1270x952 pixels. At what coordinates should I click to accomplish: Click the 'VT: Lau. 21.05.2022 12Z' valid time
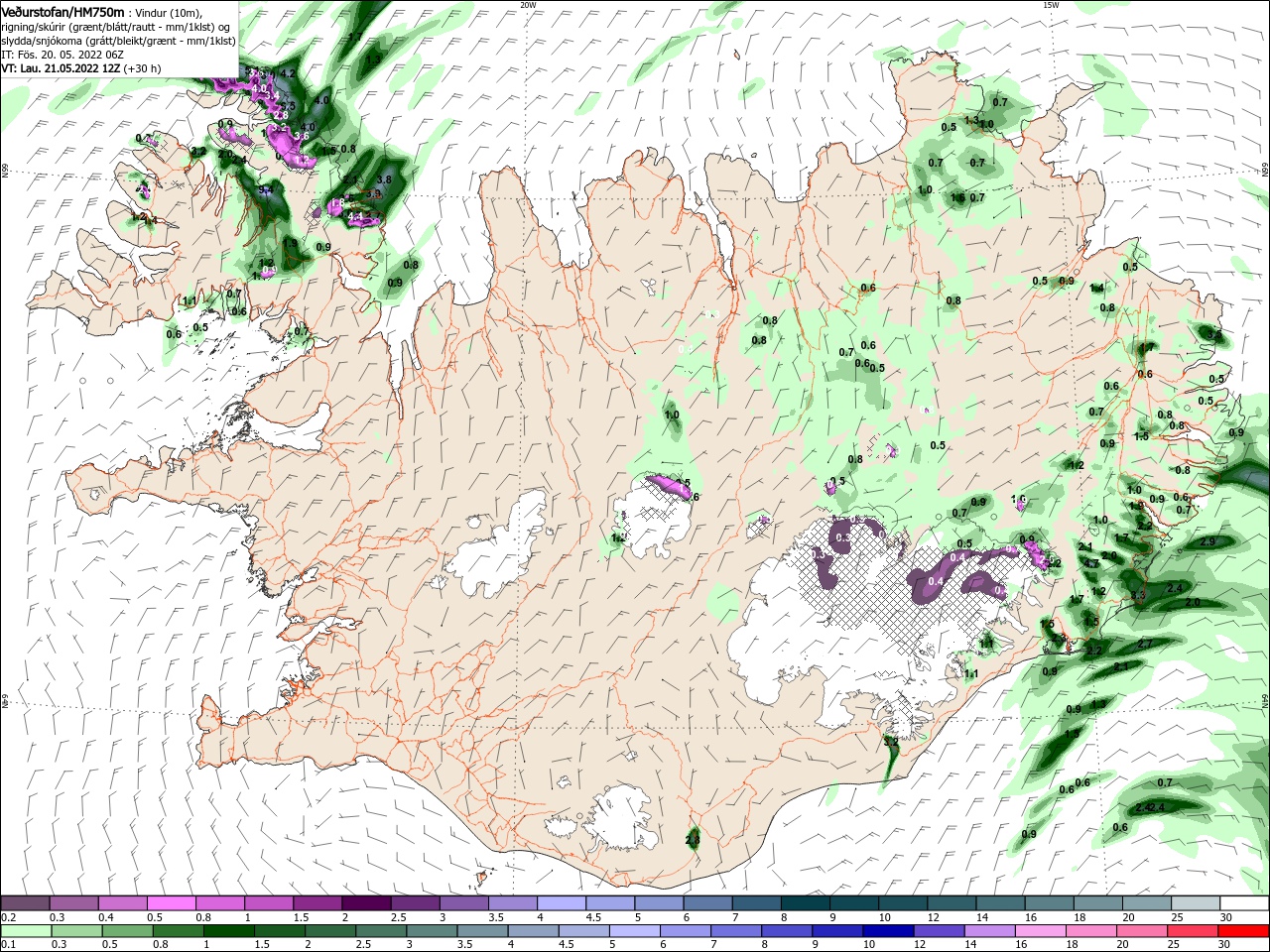click(61, 68)
